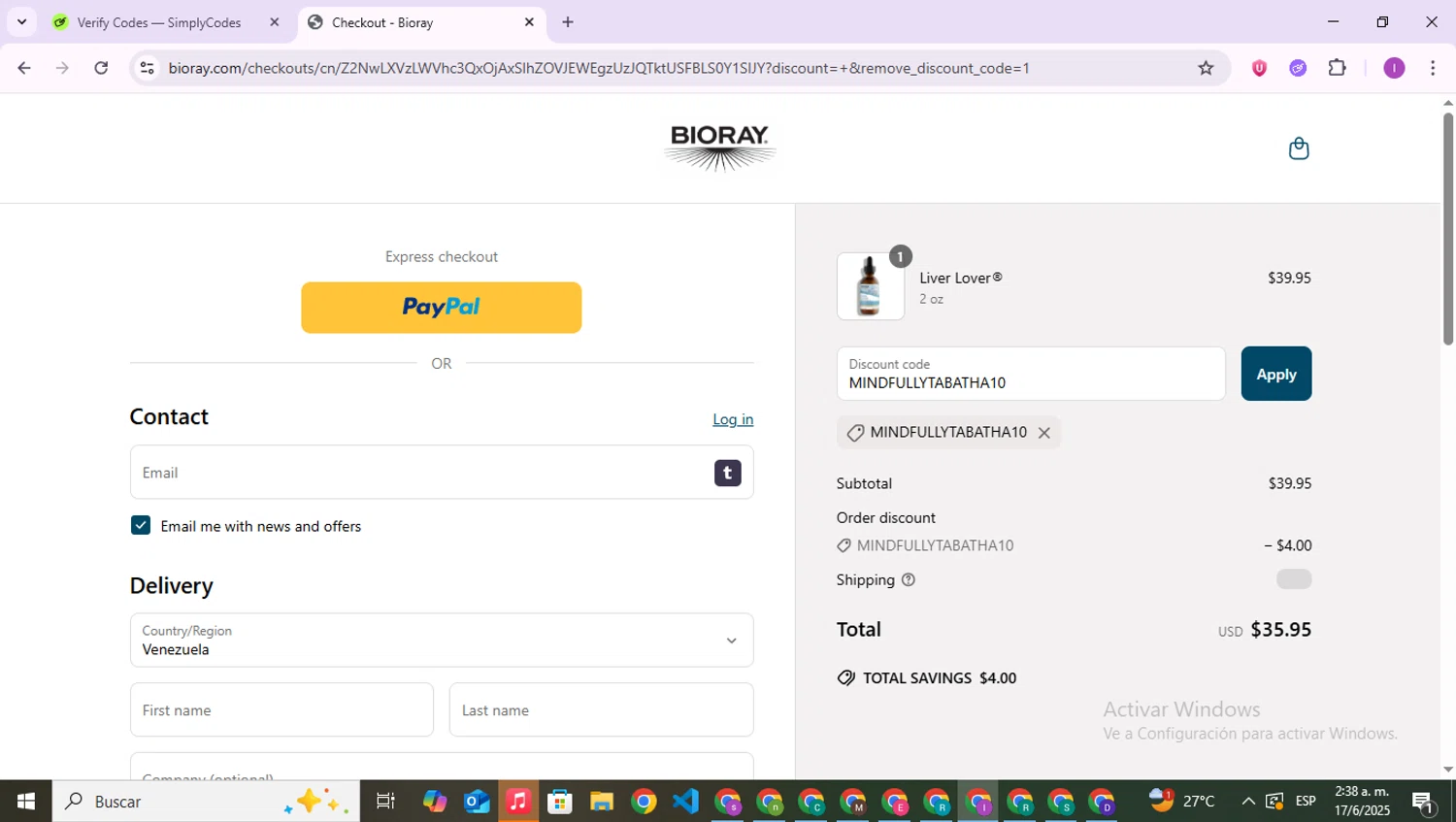Open the Music app in taskbar
This screenshot has width=1456, height=822.
(x=518, y=802)
